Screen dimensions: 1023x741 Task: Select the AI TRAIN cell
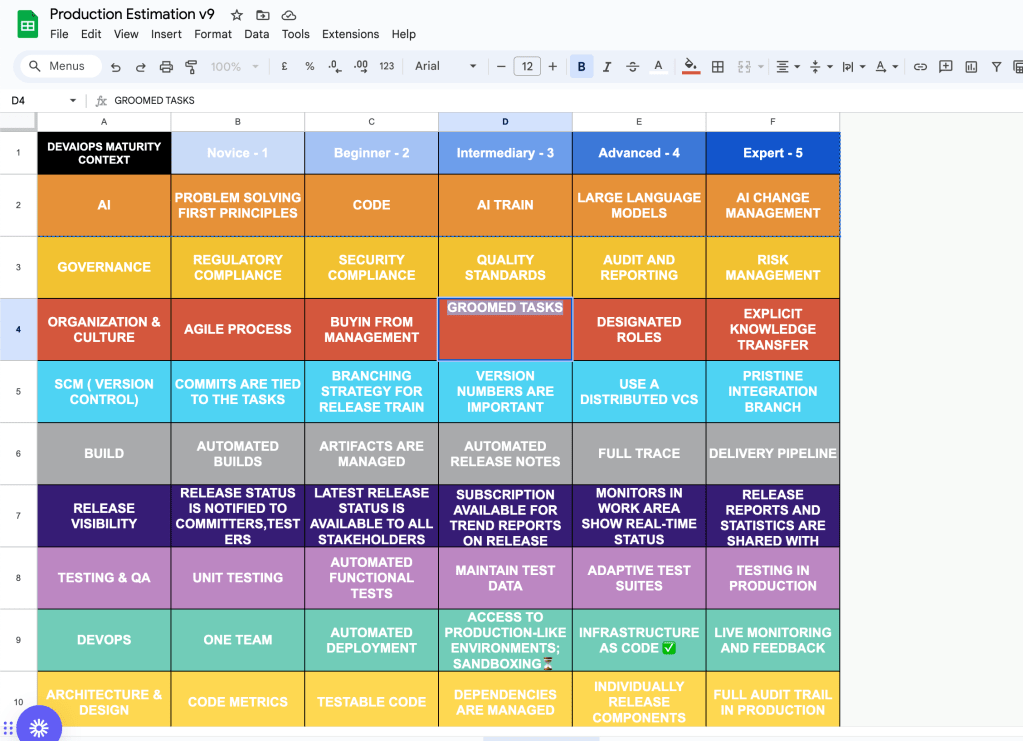click(505, 205)
